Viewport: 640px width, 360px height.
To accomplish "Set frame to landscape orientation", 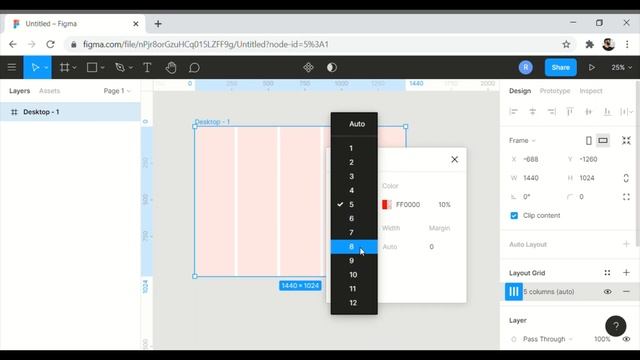I will pos(603,140).
